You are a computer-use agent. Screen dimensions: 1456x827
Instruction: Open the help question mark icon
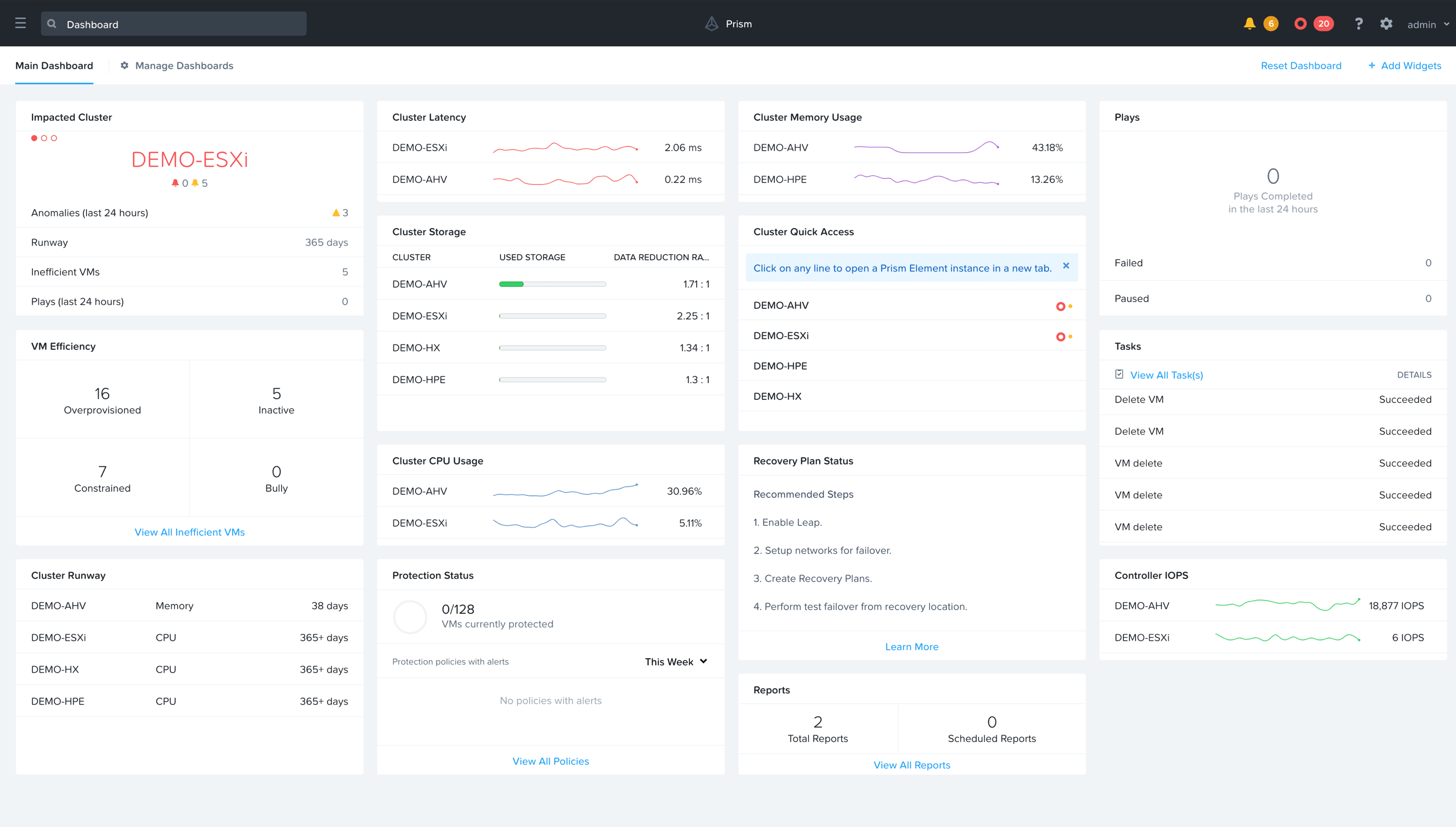coord(1358,23)
